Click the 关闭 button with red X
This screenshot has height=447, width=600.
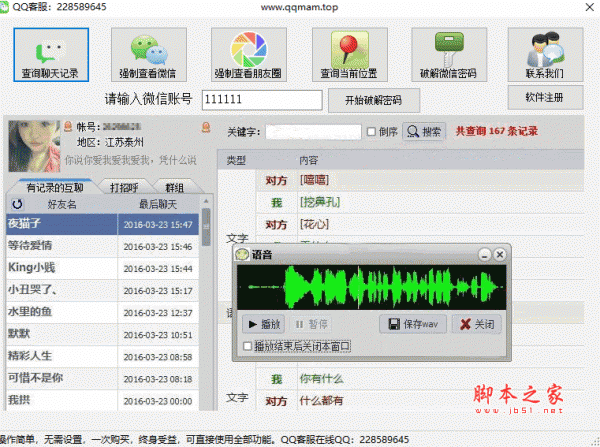[x=477, y=325]
